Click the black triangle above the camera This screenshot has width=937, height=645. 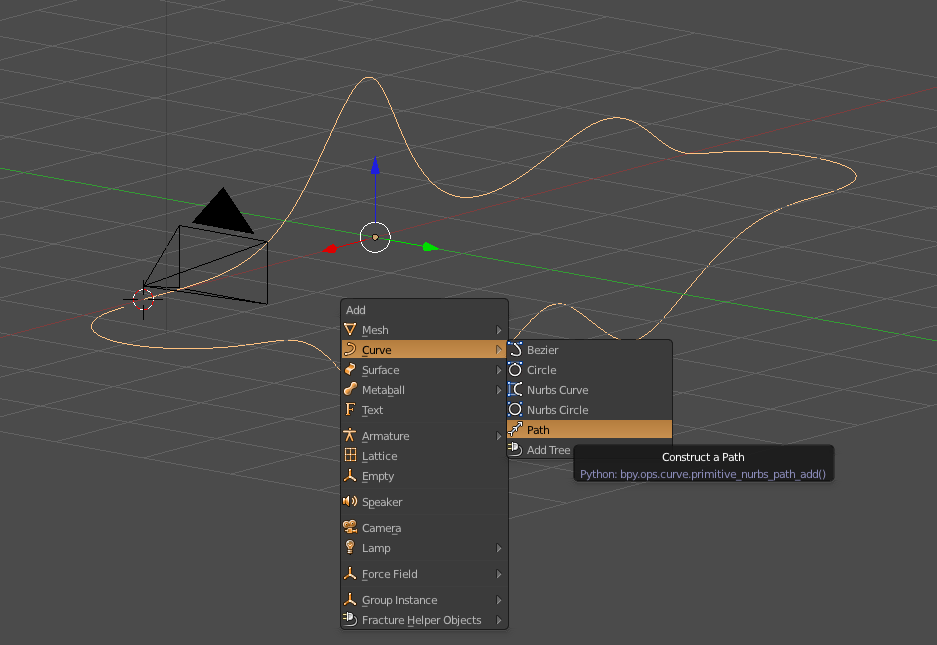[223, 210]
